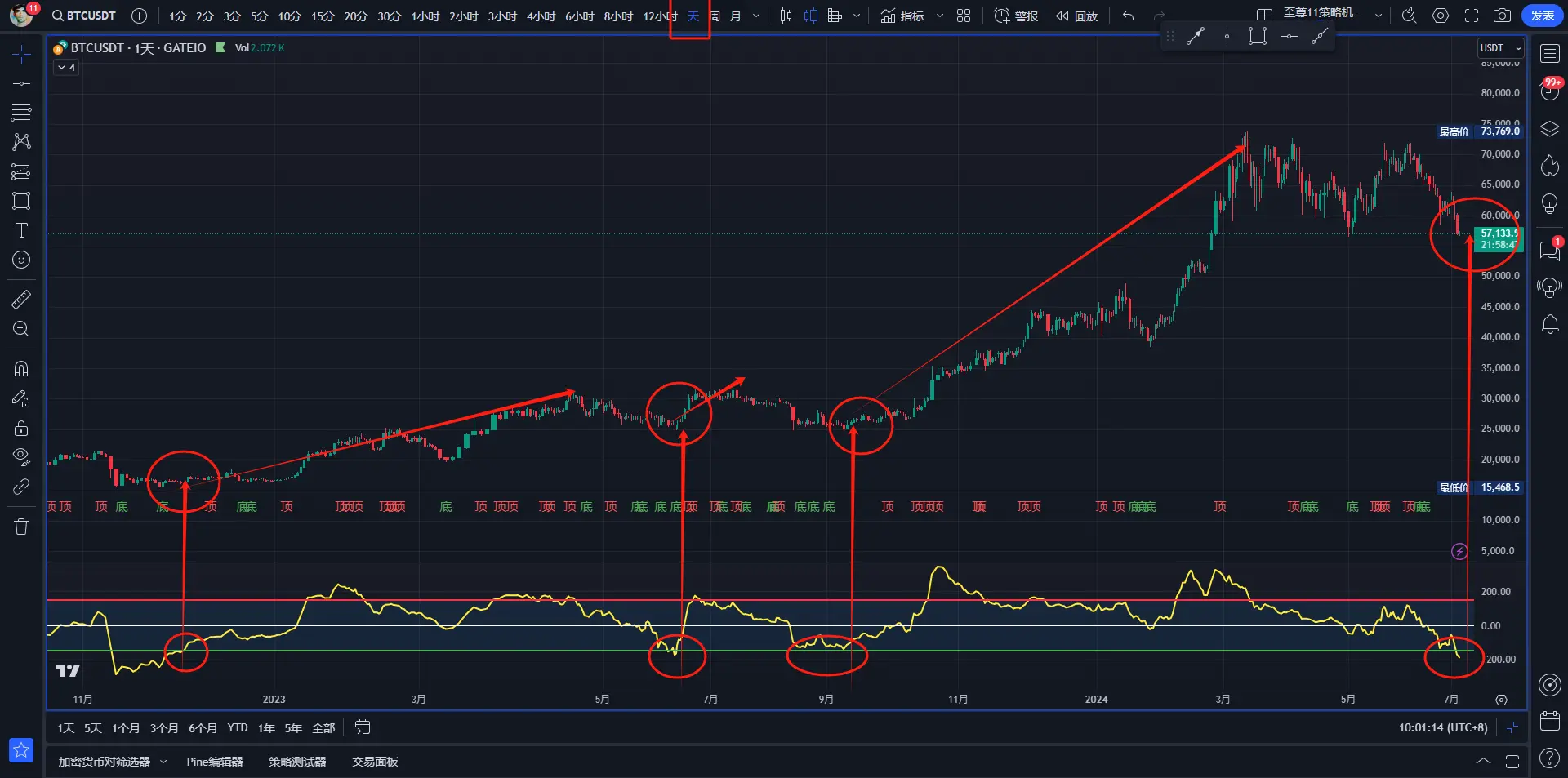Choose the candles chart style icon

[810, 16]
